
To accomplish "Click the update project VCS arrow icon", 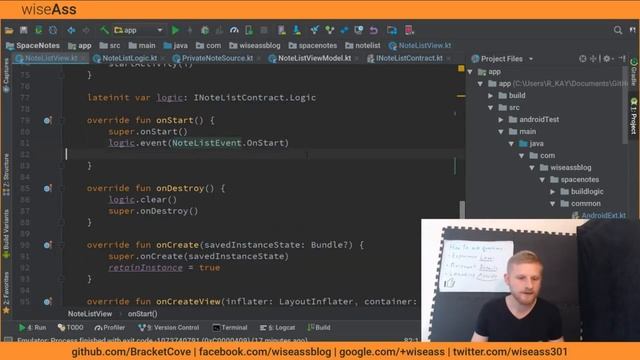I will [314, 31].
